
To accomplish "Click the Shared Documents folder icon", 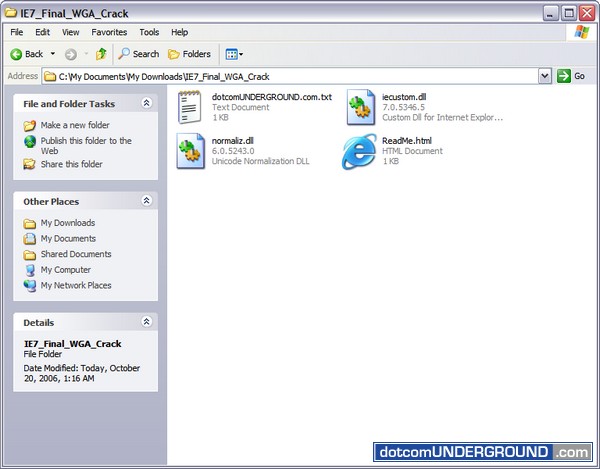I will pos(30,254).
